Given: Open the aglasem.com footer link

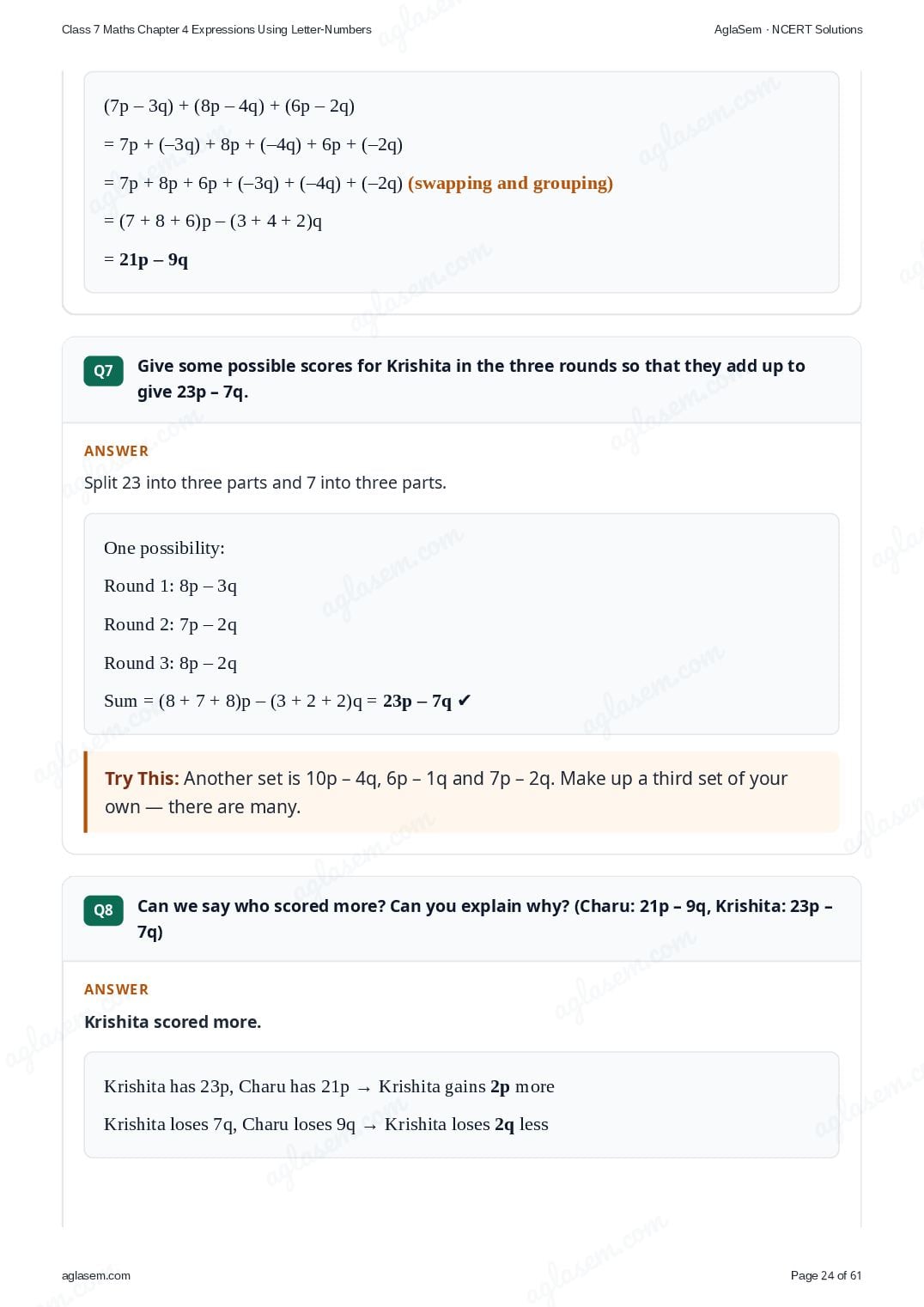Looking at the screenshot, I should pos(96,1275).
